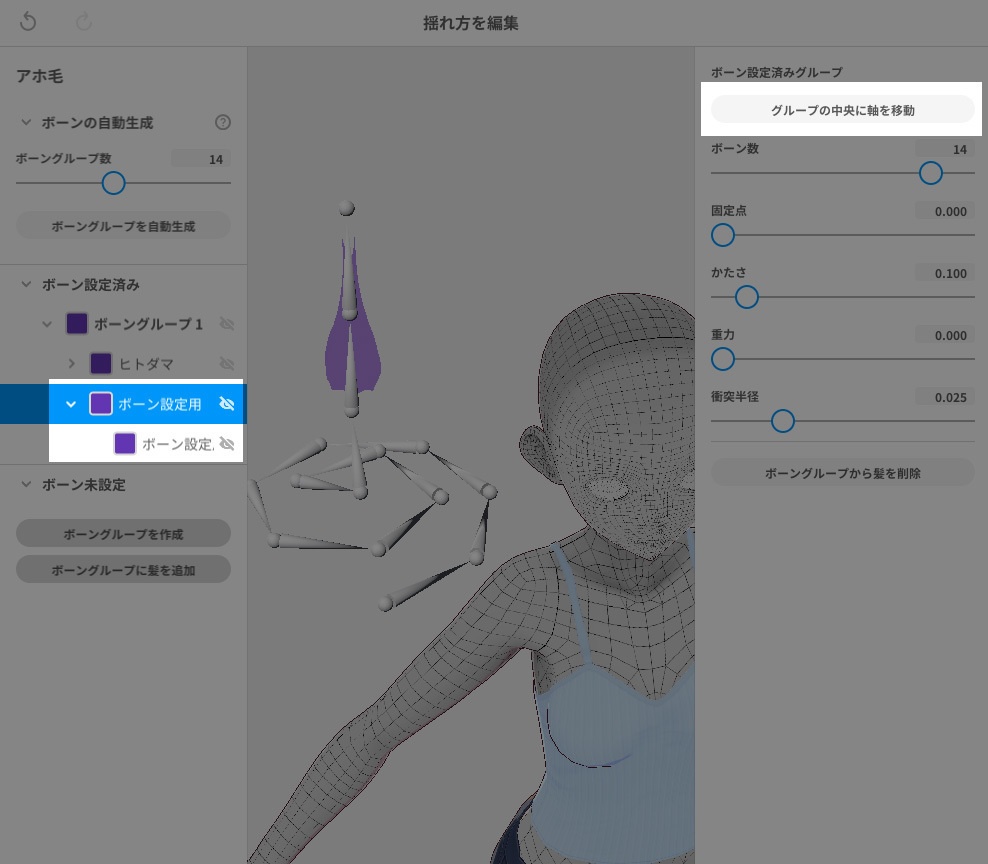Click the 重力 slider handle
The width and height of the screenshot is (988, 864).
723,359
